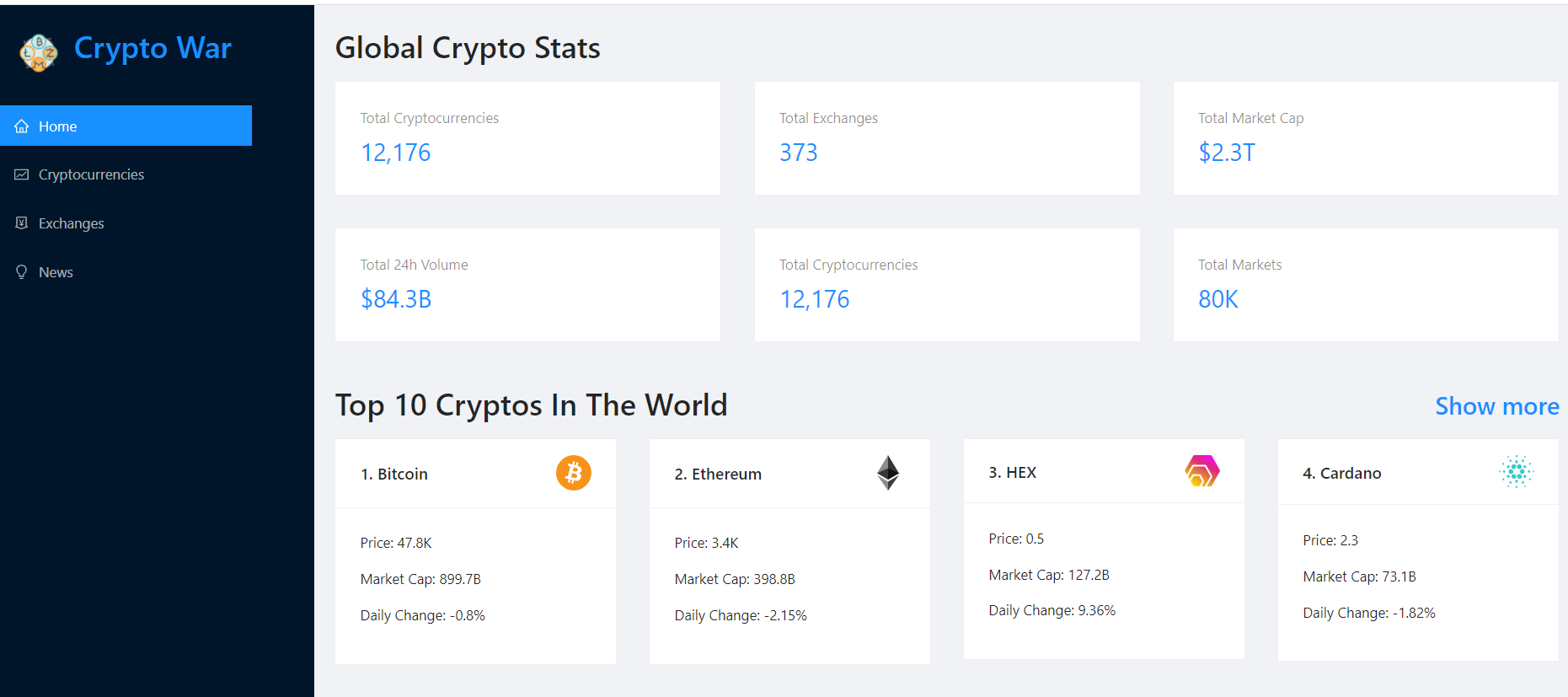
Task: Click the $2.3T market cap value
Action: 1227,153
